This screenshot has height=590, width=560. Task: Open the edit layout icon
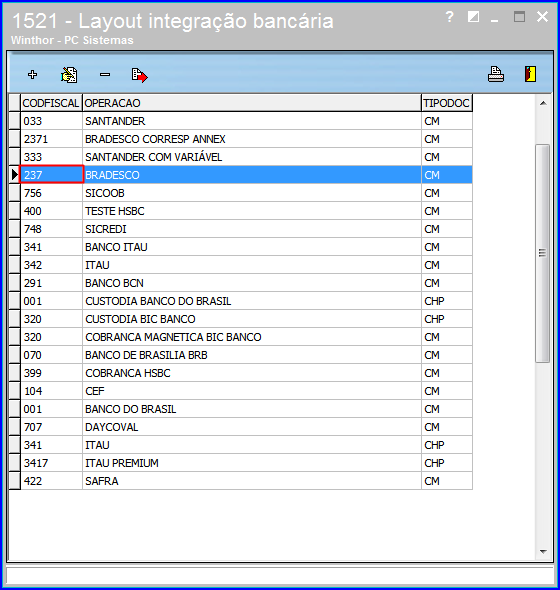69,75
